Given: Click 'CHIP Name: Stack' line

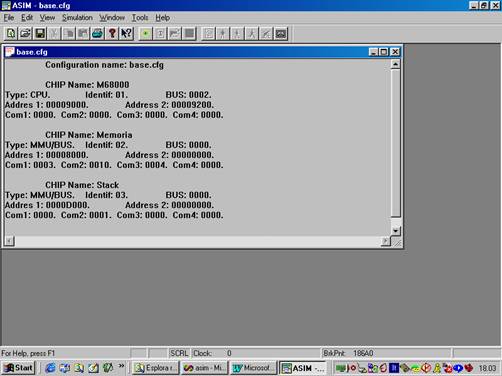Looking at the screenshot, I should click(x=82, y=185).
